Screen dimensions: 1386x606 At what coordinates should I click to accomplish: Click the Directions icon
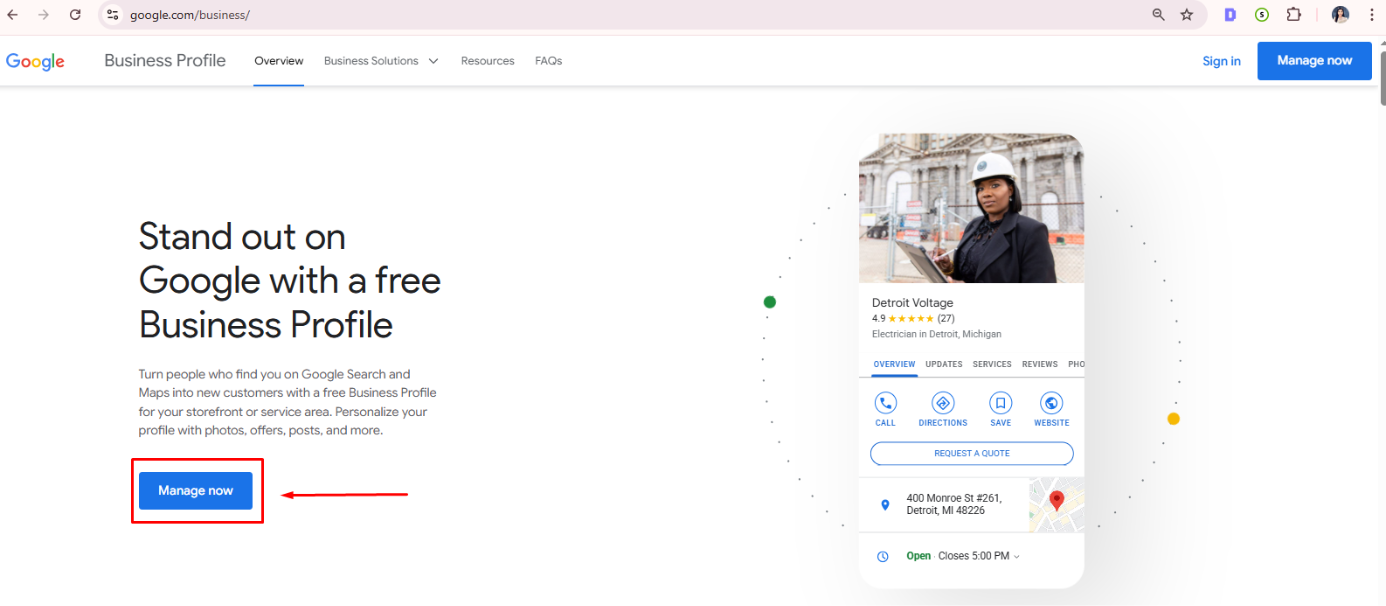click(x=943, y=403)
